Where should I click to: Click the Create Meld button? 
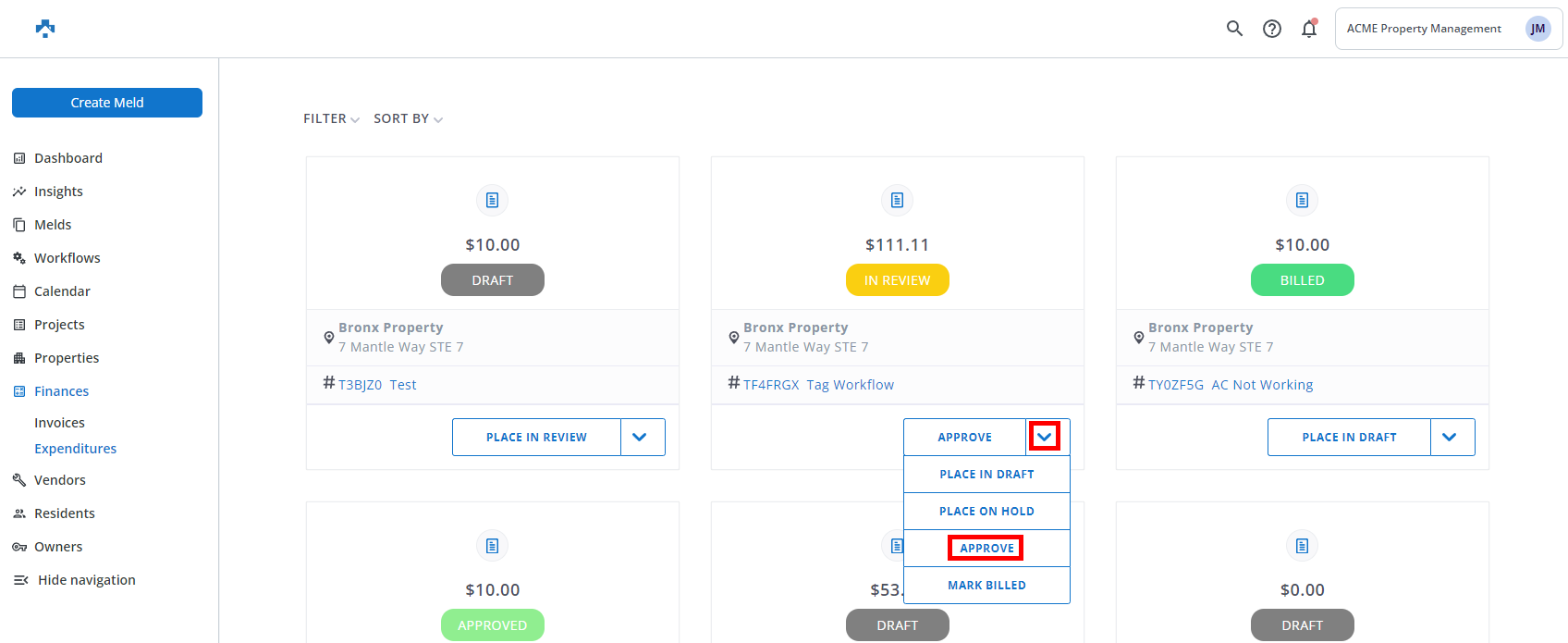tap(107, 103)
